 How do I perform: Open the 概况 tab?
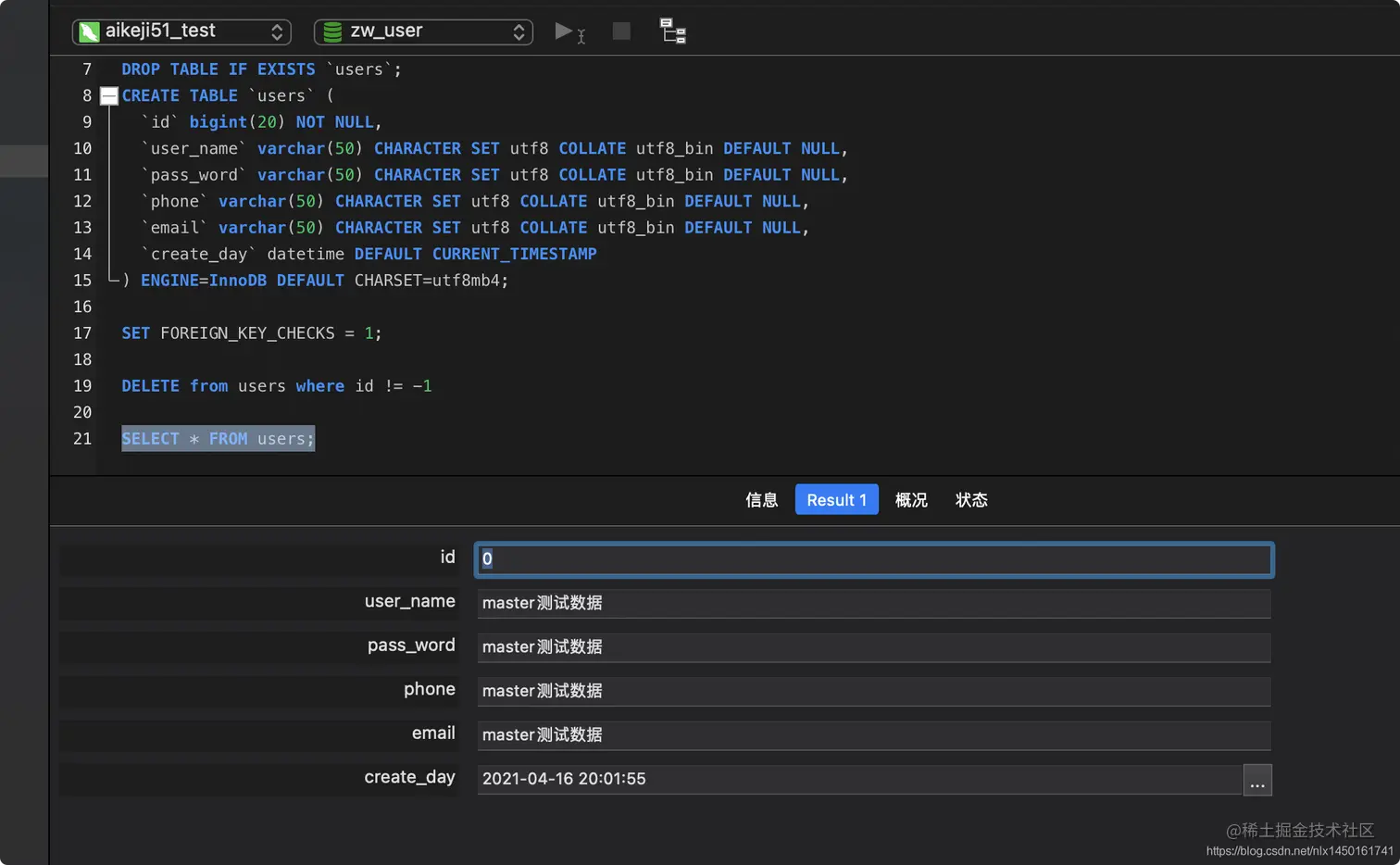click(911, 500)
